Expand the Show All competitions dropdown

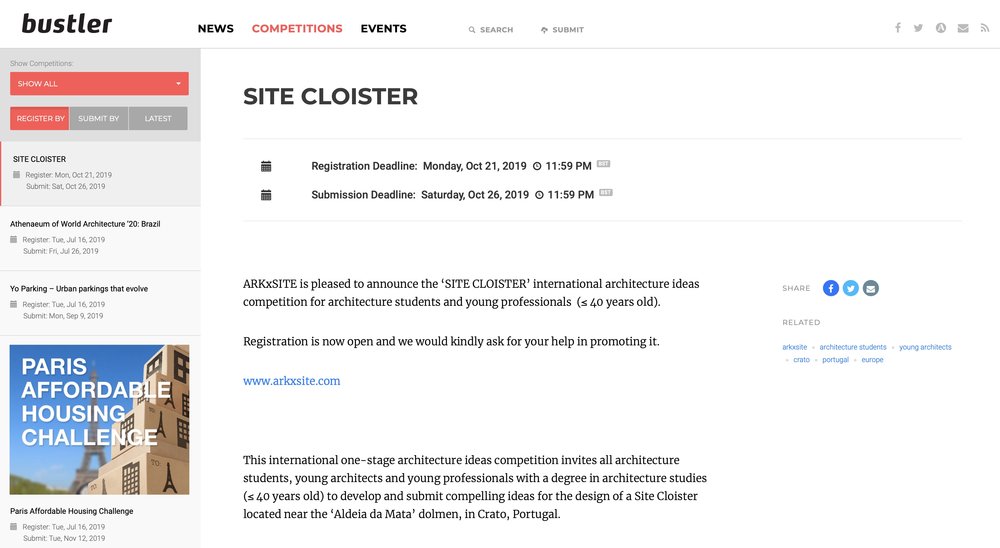(99, 84)
